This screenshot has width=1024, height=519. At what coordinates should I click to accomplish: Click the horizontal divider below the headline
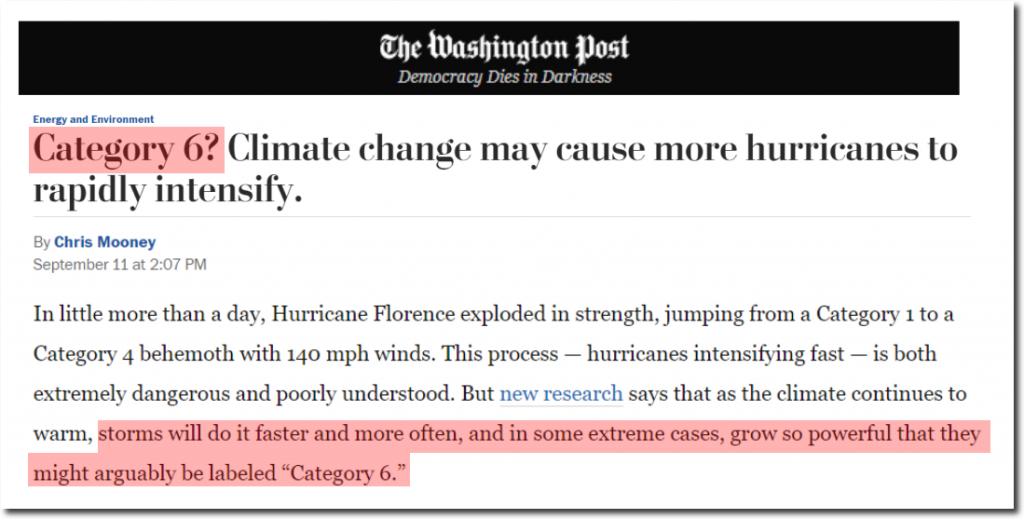(502, 217)
